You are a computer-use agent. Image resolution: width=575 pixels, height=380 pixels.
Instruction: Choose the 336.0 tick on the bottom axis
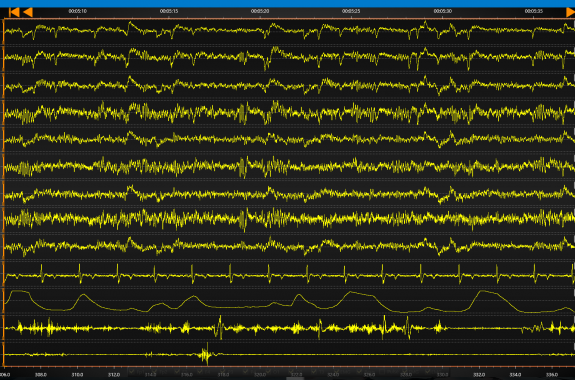pos(552,374)
